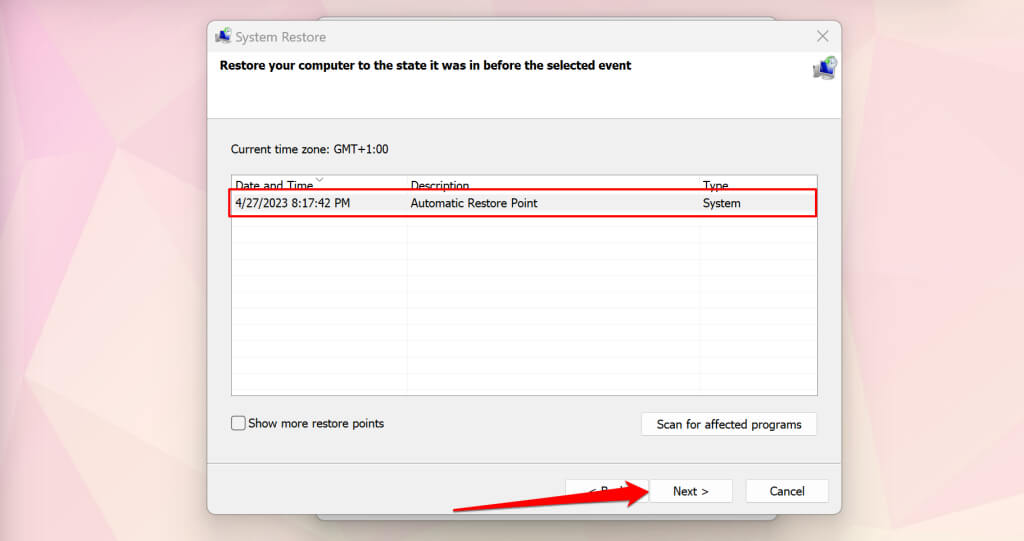Sort by the Description column header
The width and height of the screenshot is (1024, 541).
[553, 184]
